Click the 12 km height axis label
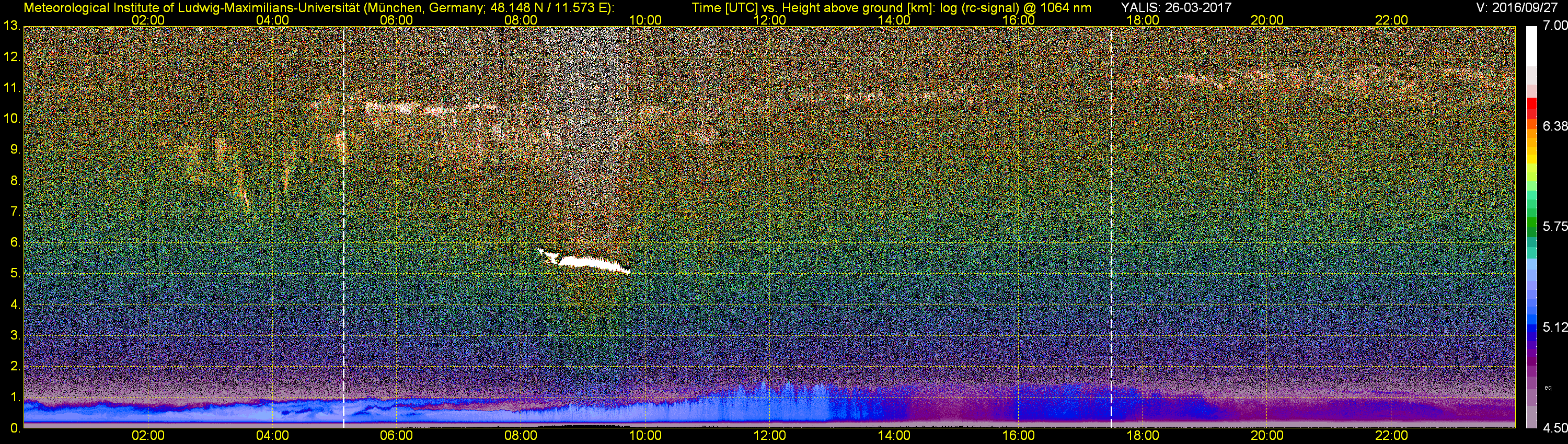Image resolution: width=1568 pixels, height=444 pixels. tap(11, 57)
